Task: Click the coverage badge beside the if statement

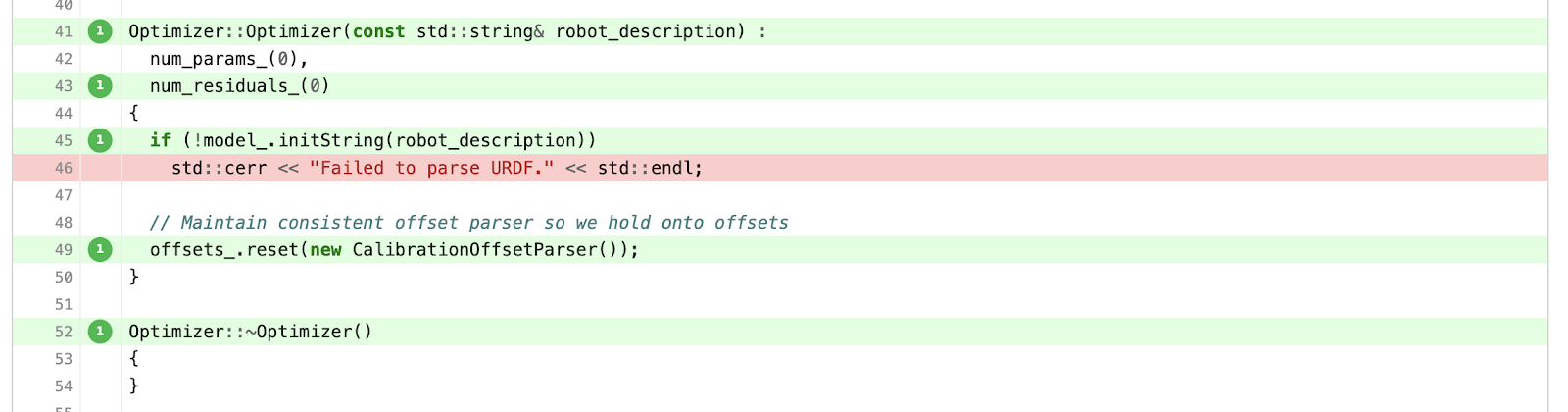Action: [x=100, y=140]
